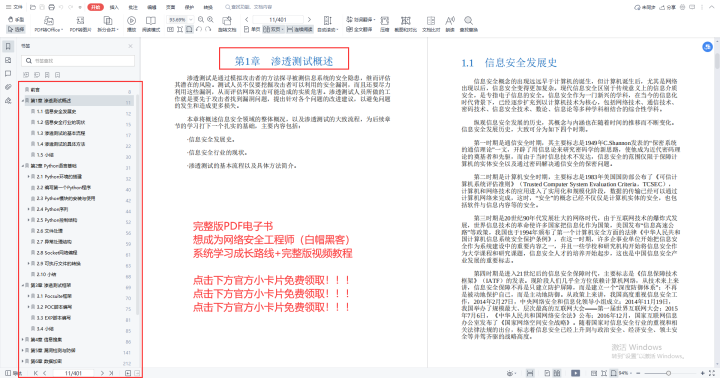This screenshot has height=378, width=720.
Task: Go to previous page in ribbon
Action: pos(247,19)
